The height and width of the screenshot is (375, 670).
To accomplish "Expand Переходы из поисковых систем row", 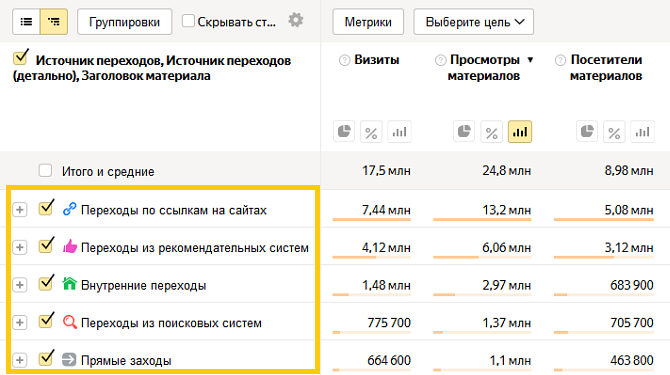I will 20,322.
